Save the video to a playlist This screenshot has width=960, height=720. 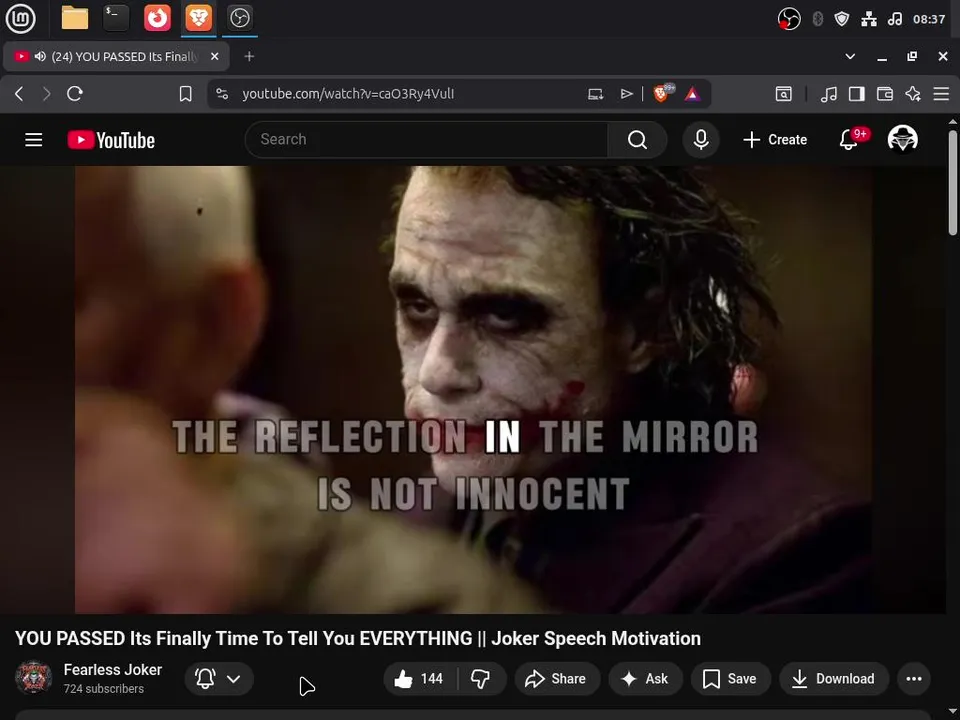pyautogui.click(x=730, y=678)
